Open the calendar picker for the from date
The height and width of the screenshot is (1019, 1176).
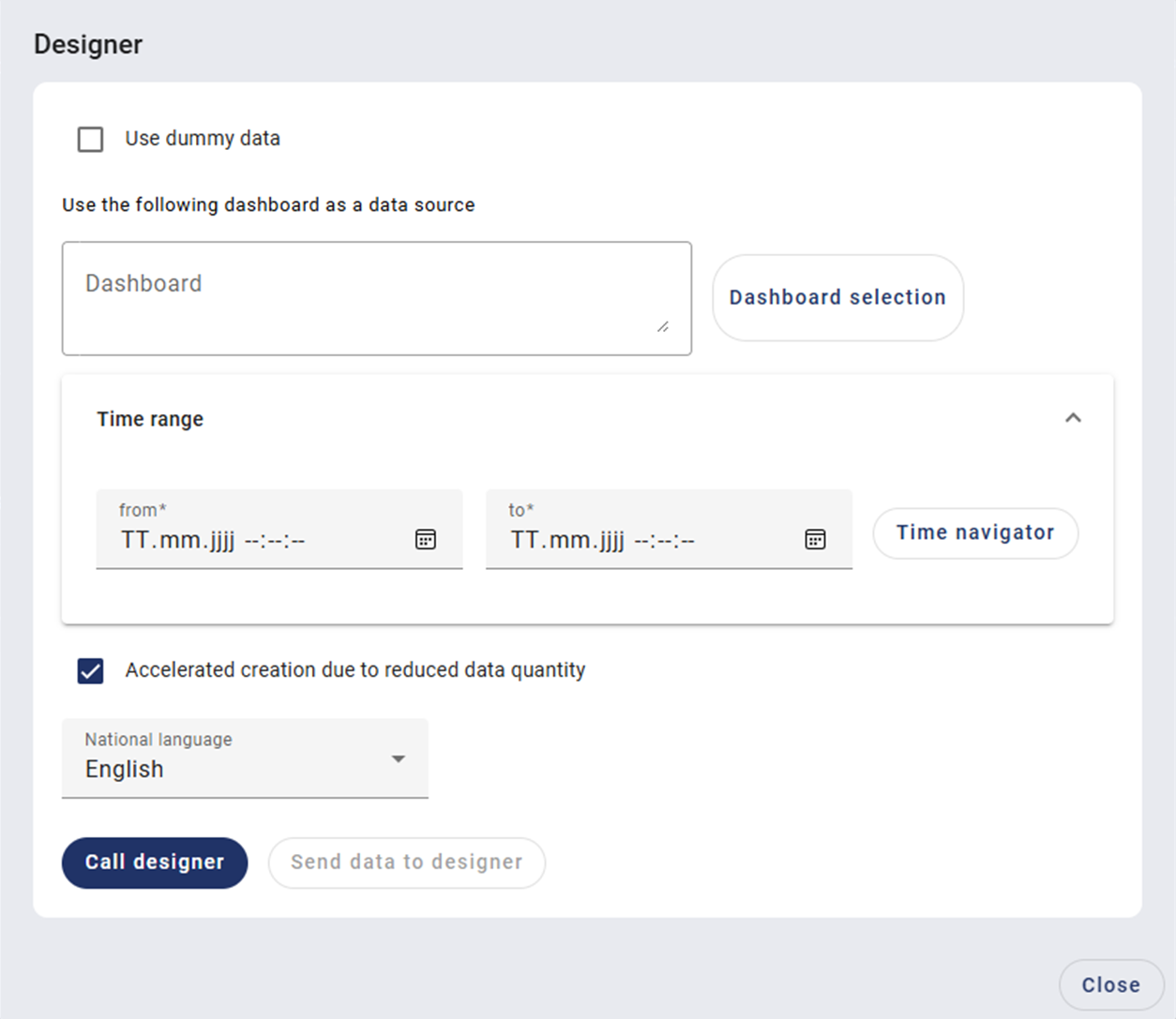coord(426,540)
